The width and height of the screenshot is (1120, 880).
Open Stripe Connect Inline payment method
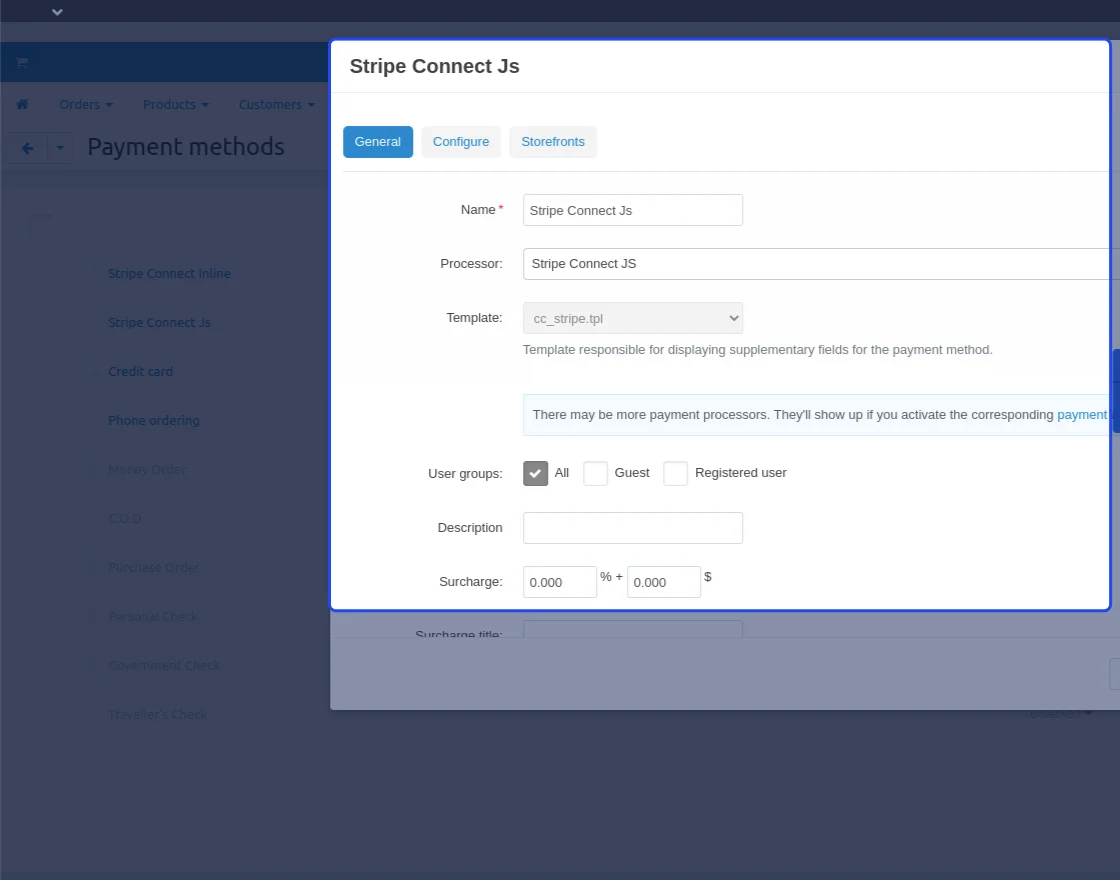(x=169, y=274)
